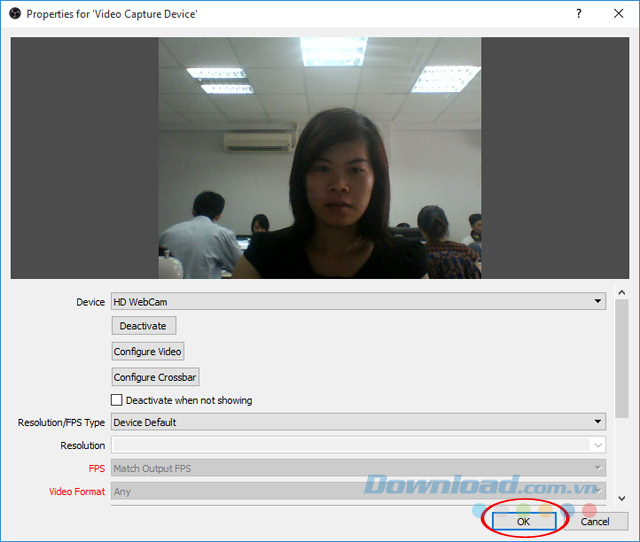This screenshot has height=542, width=640.
Task: Click the properties list scrollbar thumb
Action: 622,359
